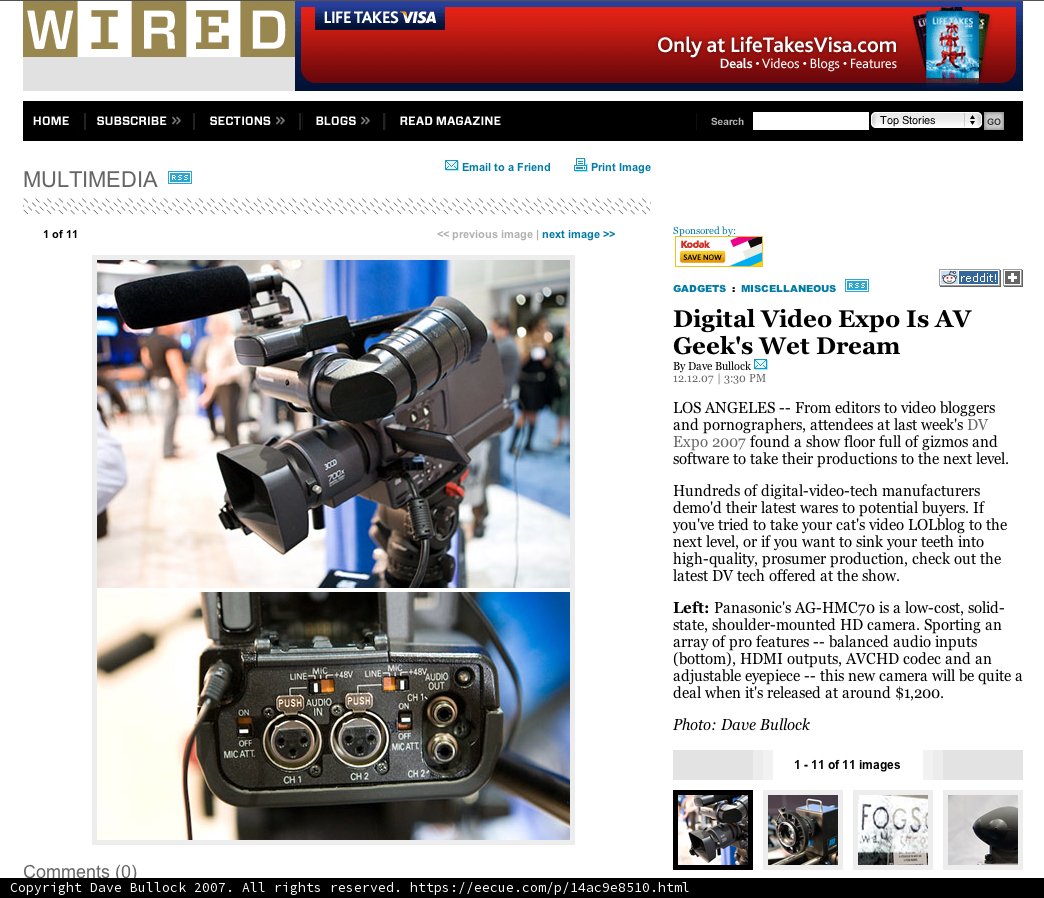Screen dimensions: 1044x898
Task: Click the Kodak Save Now sponsor ad
Action: pyautogui.click(x=718, y=252)
